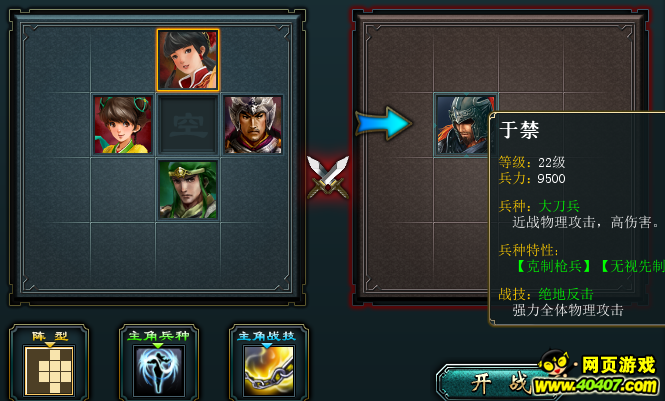
Task: Click the empty top-left formation grid cell
Action: click(x=57, y=60)
